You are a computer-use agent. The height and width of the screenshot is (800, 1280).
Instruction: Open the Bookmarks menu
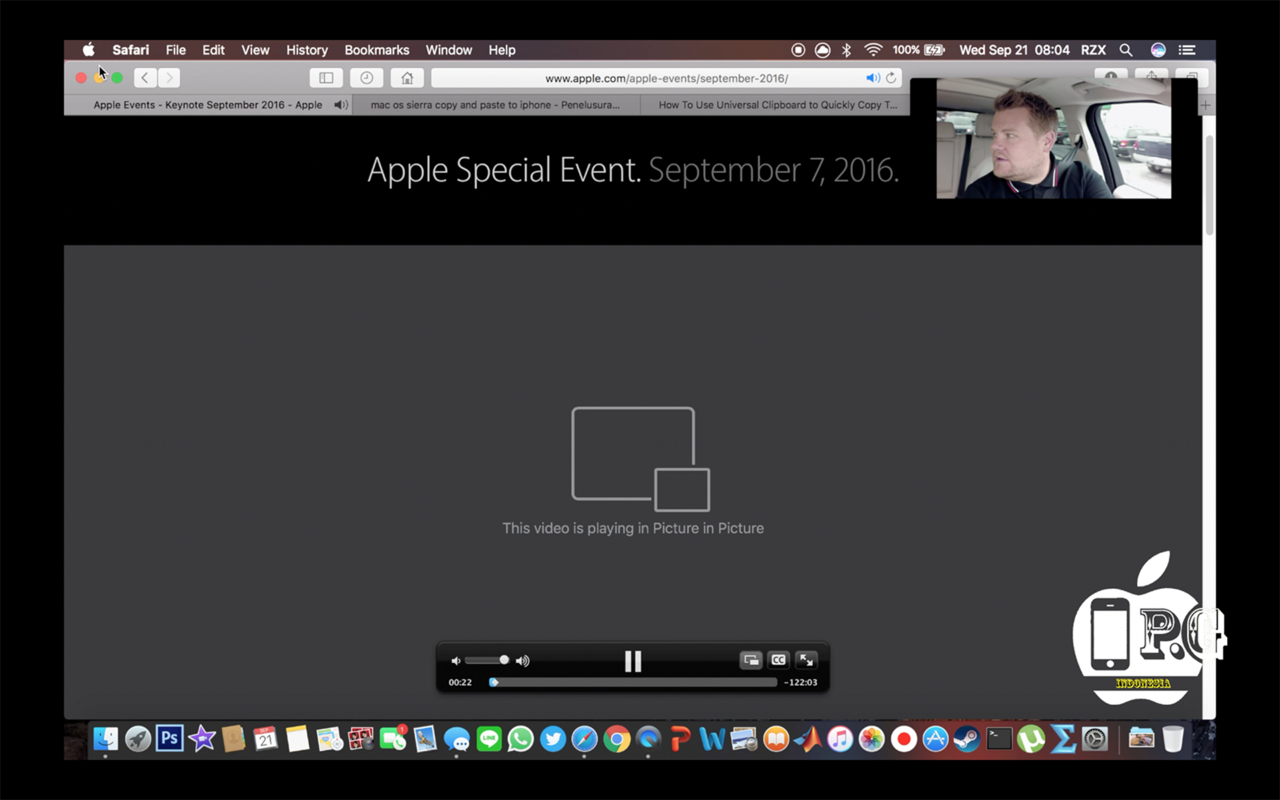pyautogui.click(x=377, y=50)
